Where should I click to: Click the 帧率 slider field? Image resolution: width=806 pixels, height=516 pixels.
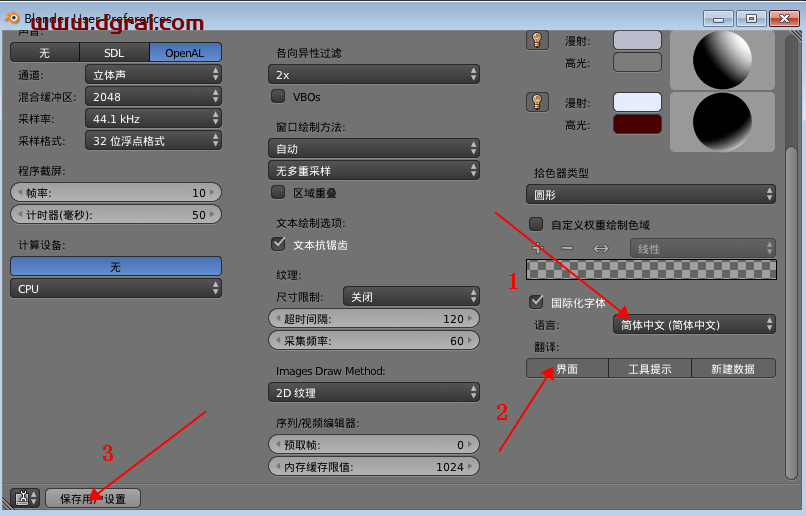(x=115, y=193)
